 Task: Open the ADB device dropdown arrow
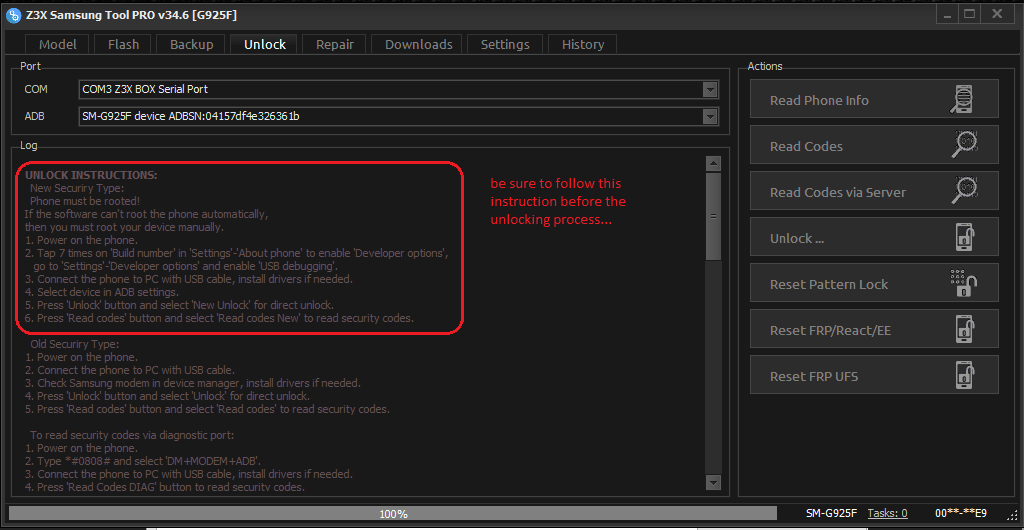(x=710, y=116)
